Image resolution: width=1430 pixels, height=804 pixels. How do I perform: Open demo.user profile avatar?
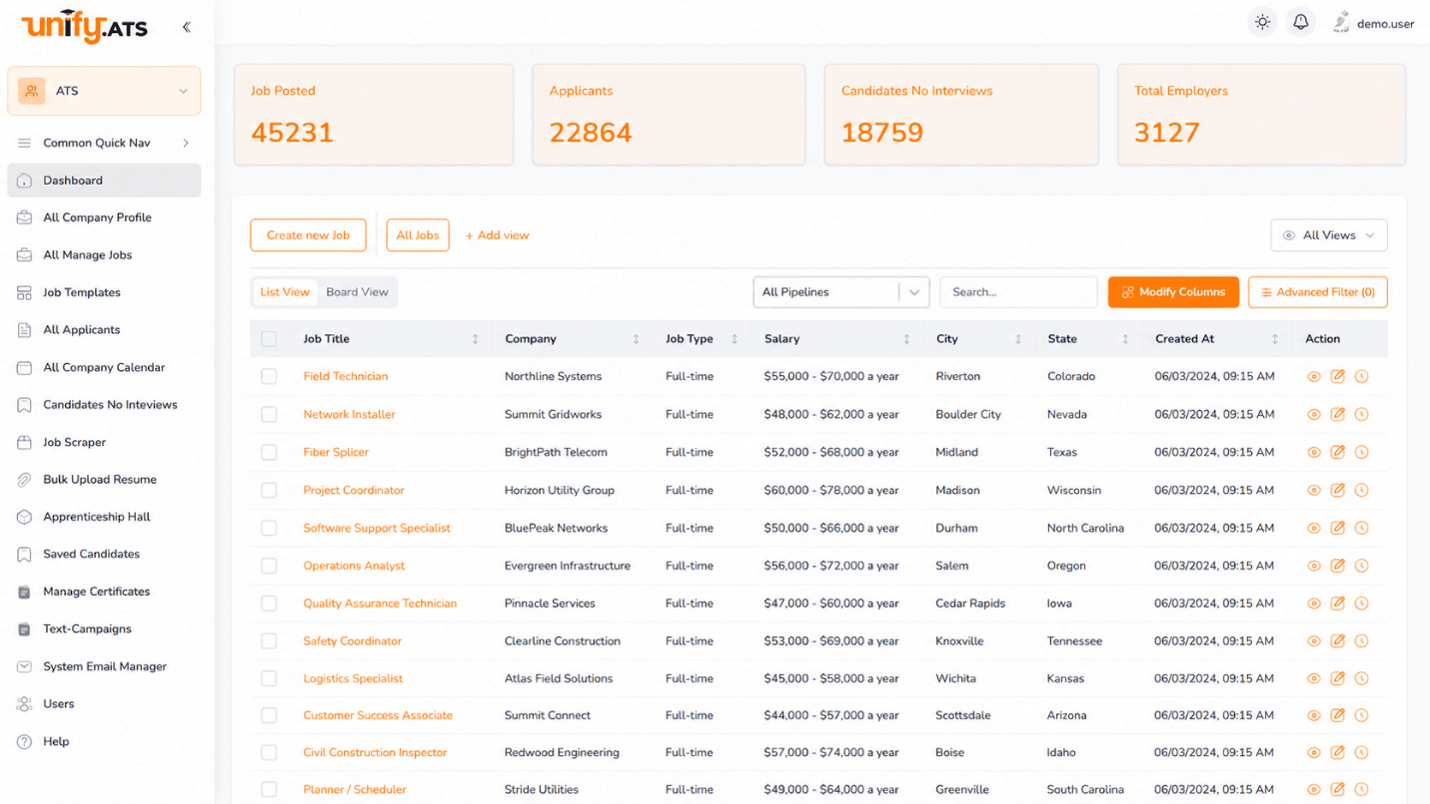pos(1341,23)
